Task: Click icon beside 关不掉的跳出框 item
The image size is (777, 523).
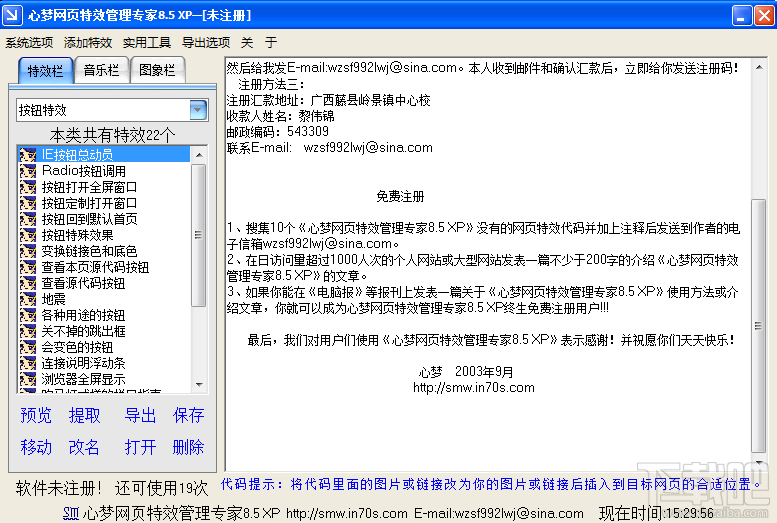Action: click(x=28, y=331)
